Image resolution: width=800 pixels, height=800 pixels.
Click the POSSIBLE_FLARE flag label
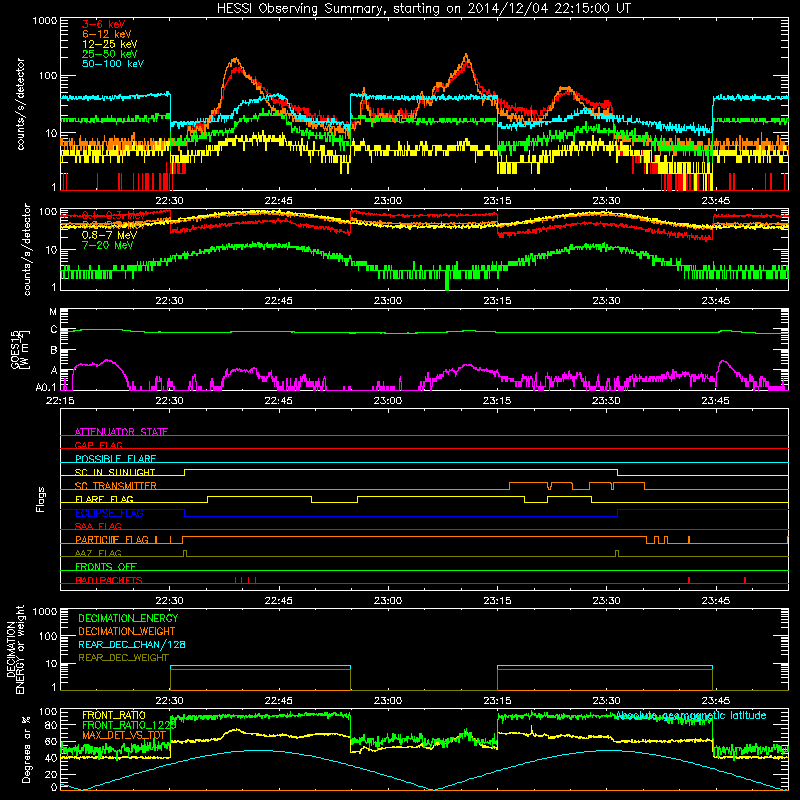pyautogui.click(x=115, y=459)
